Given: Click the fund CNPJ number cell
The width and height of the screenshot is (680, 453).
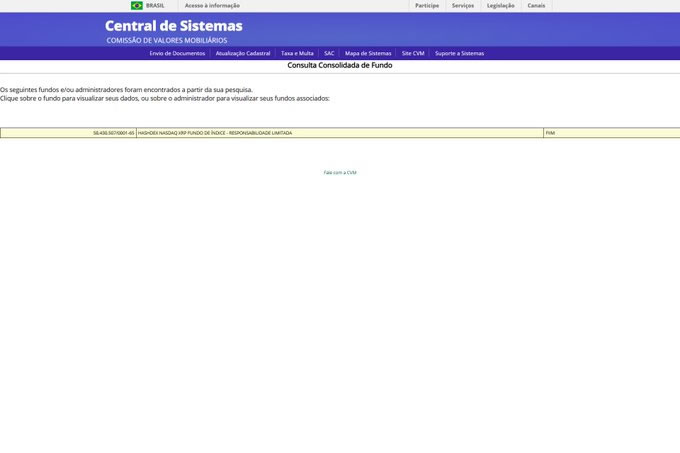Looking at the screenshot, I should click(69, 133).
